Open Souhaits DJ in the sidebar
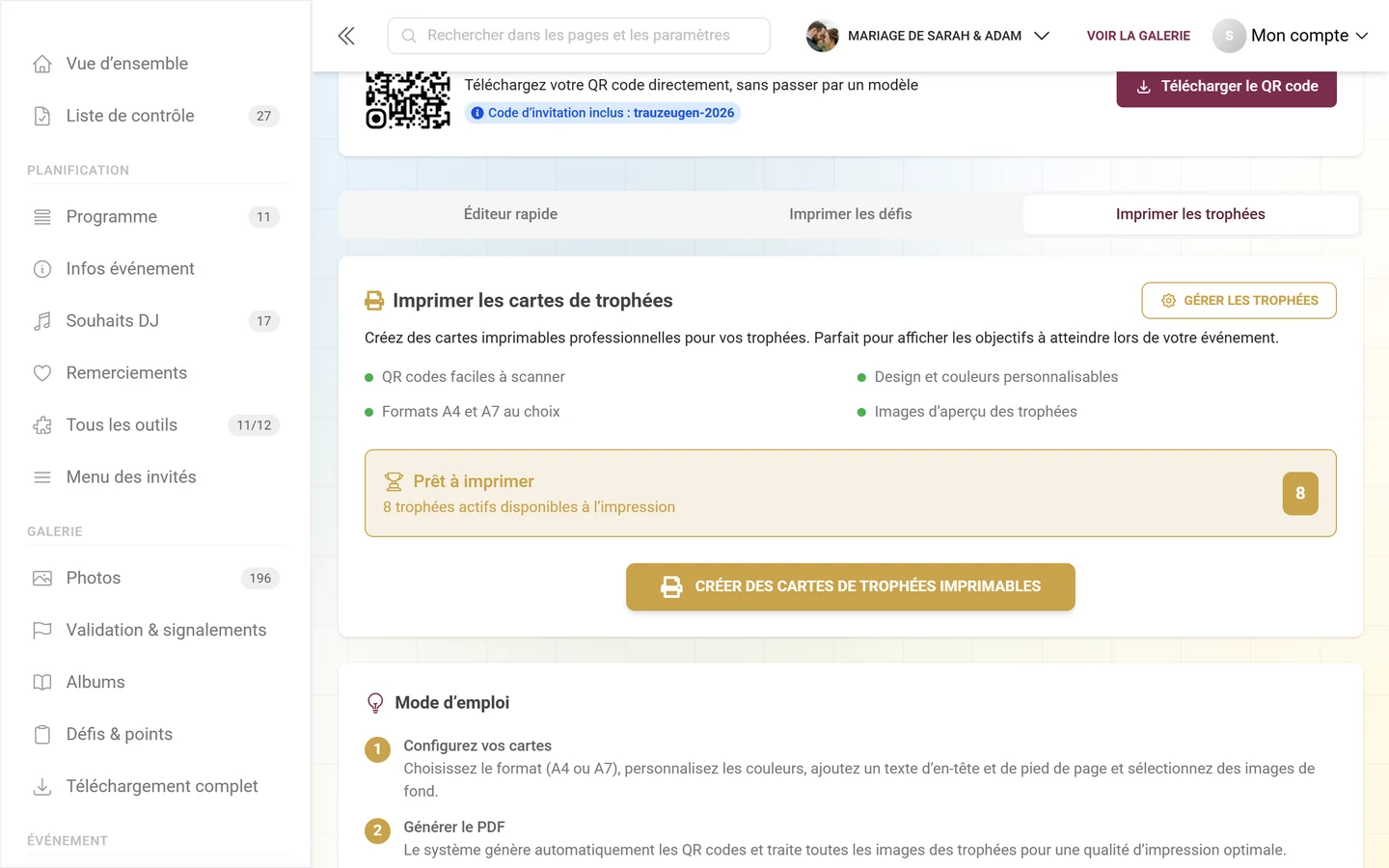 coord(156,321)
